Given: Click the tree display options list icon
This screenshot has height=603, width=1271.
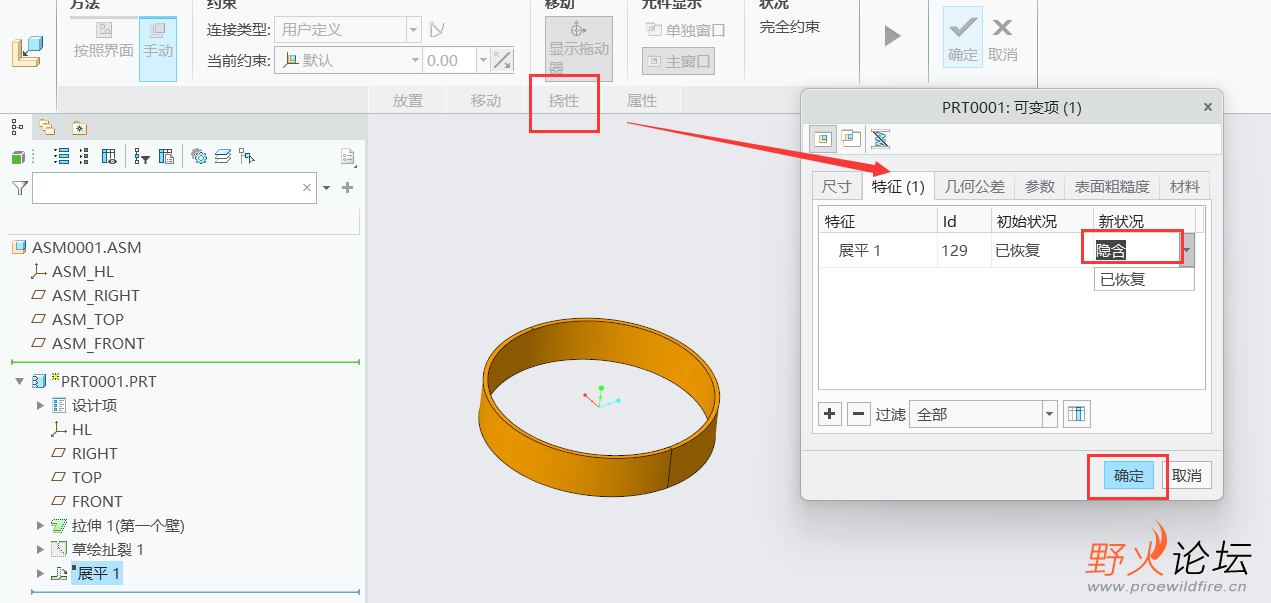Looking at the screenshot, I should (347, 157).
